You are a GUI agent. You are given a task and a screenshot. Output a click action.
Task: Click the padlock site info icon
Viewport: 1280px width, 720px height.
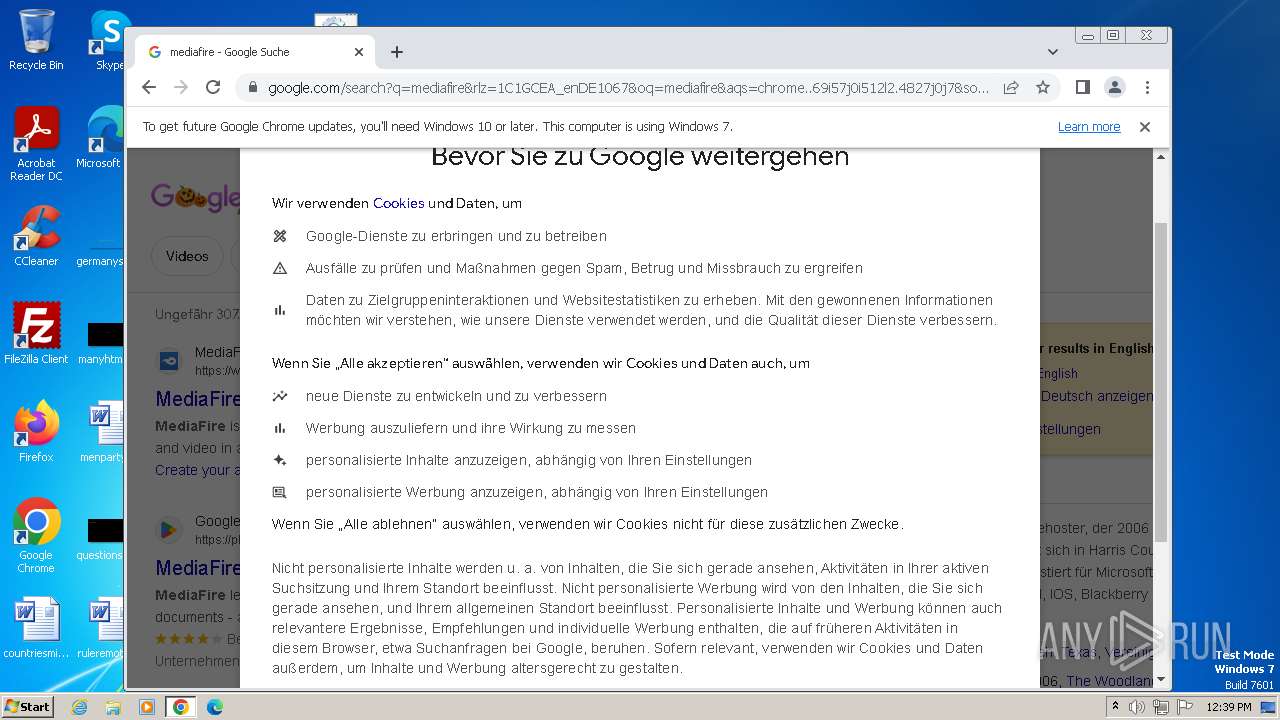[x=252, y=88]
